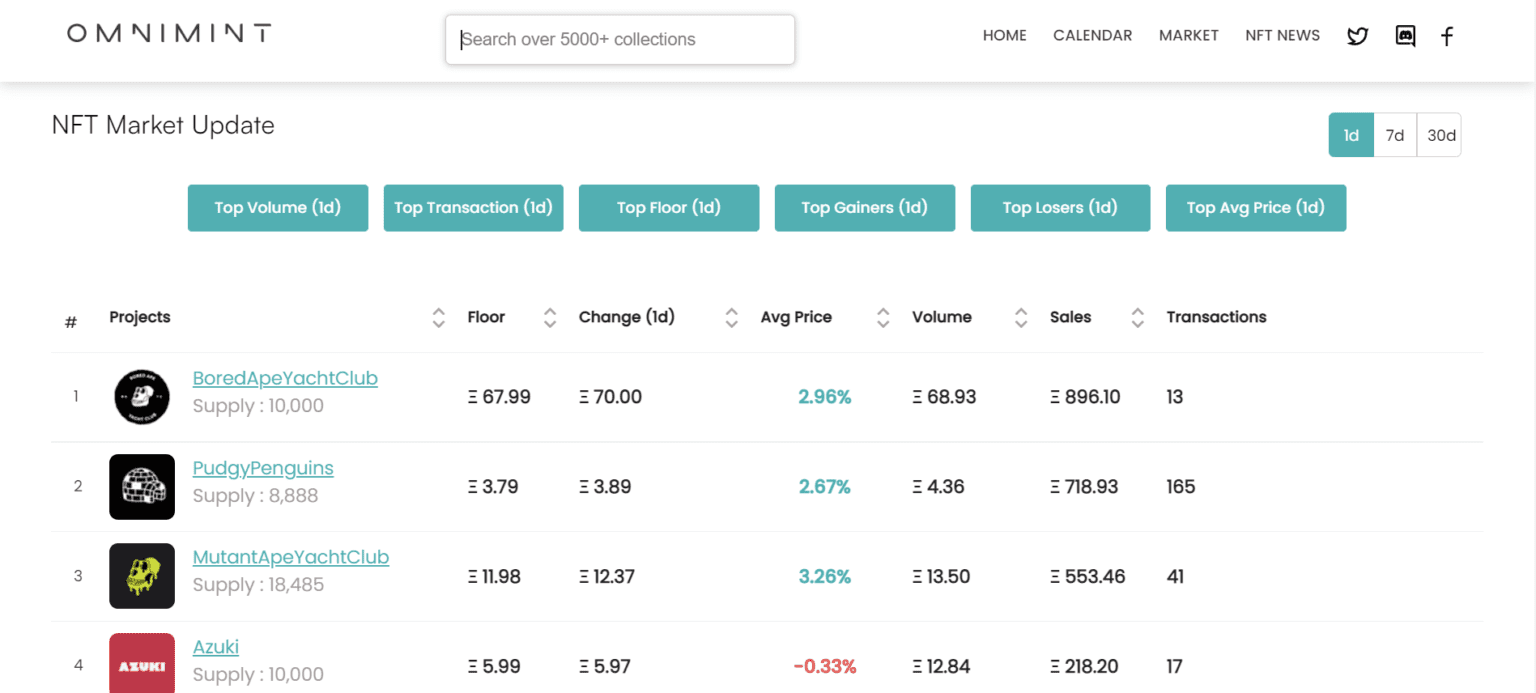Open the Facebook social icon

click(x=1447, y=36)
